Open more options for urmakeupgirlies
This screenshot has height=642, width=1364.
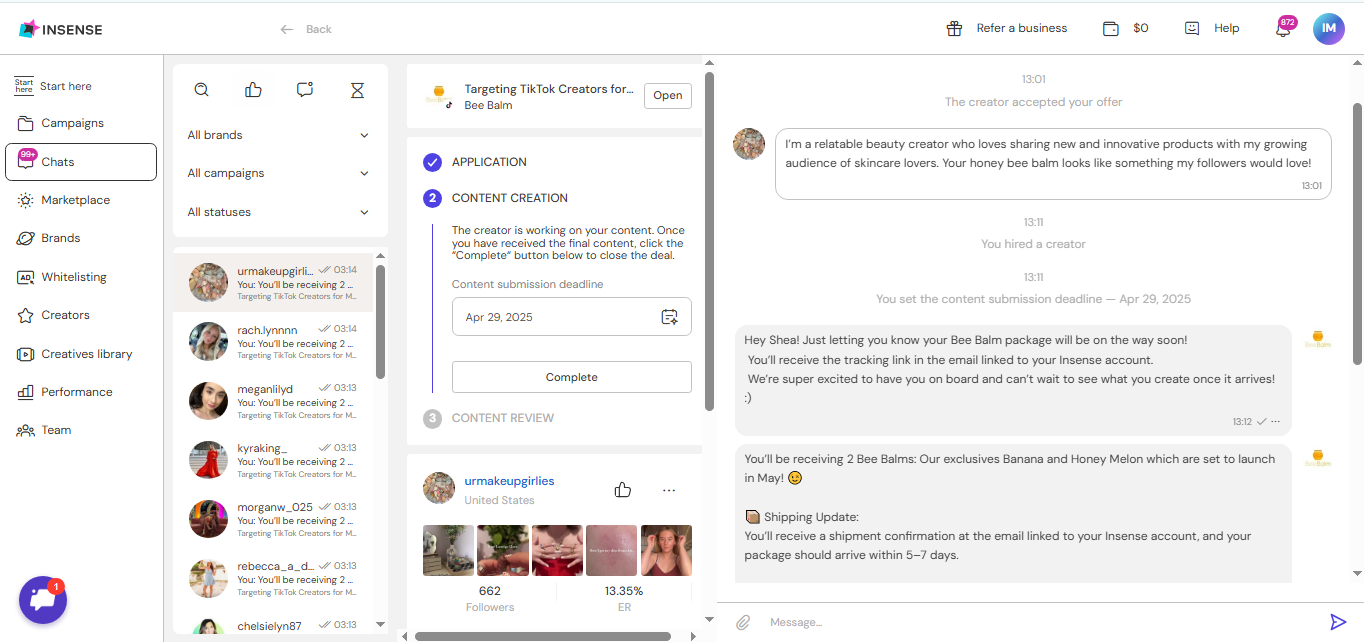(669, 490)
